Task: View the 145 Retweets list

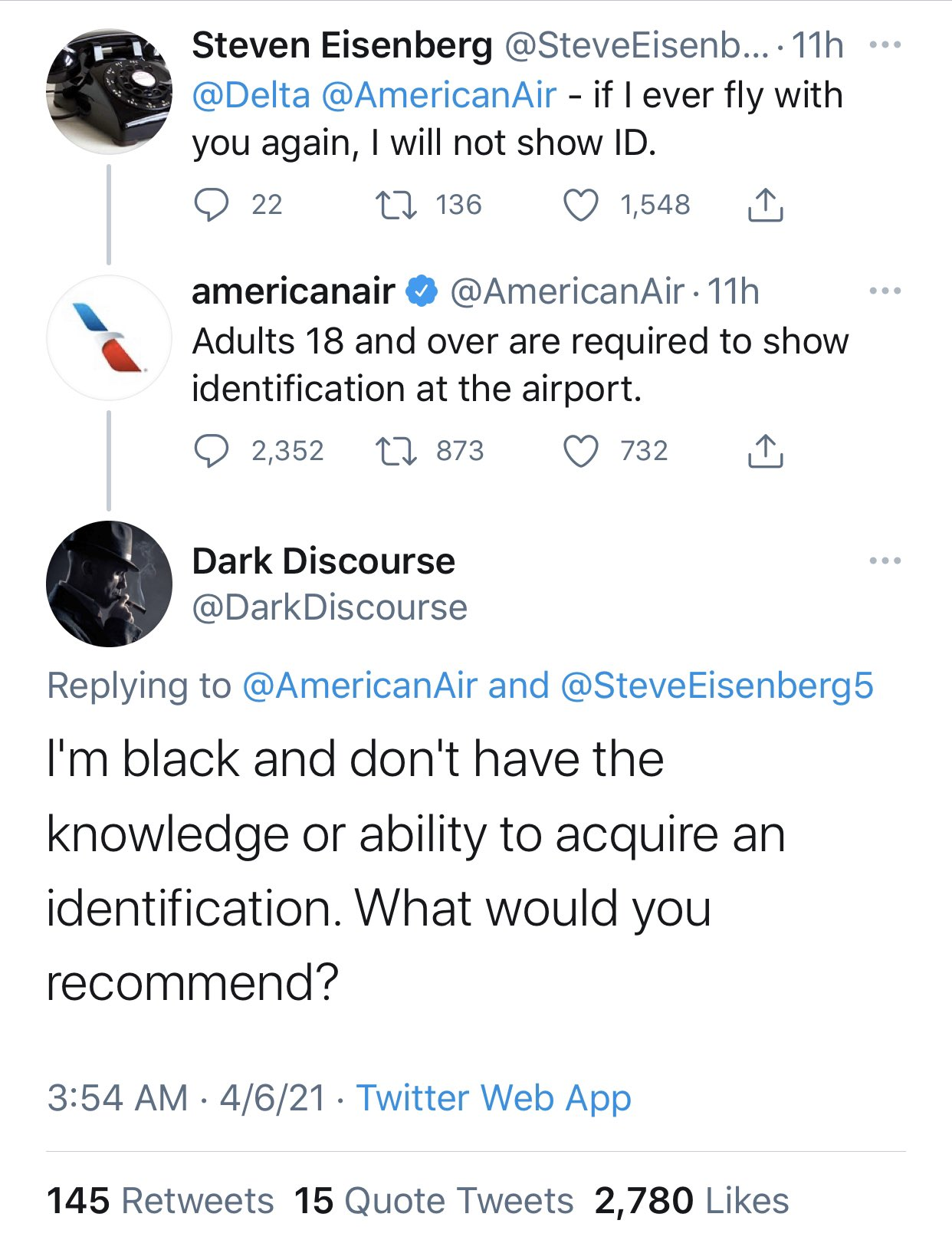Action: pyautogui.click(x=160, y=1200)
